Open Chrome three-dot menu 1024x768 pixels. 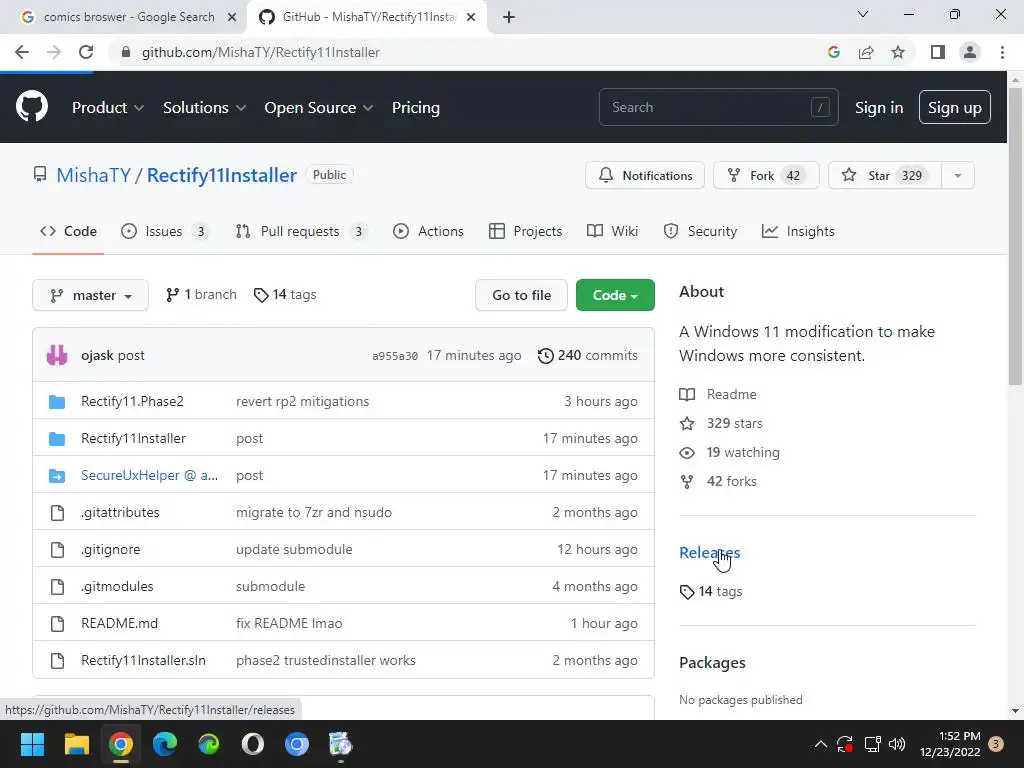pyautogui.click(x=1002, y=52)
